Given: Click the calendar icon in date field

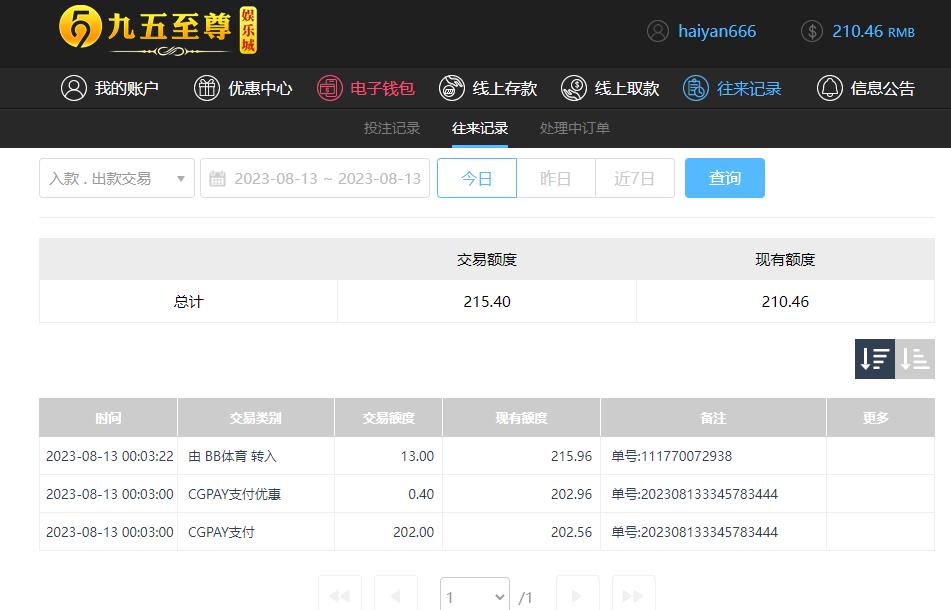Looking at the screenshot, I should point(217,178).
